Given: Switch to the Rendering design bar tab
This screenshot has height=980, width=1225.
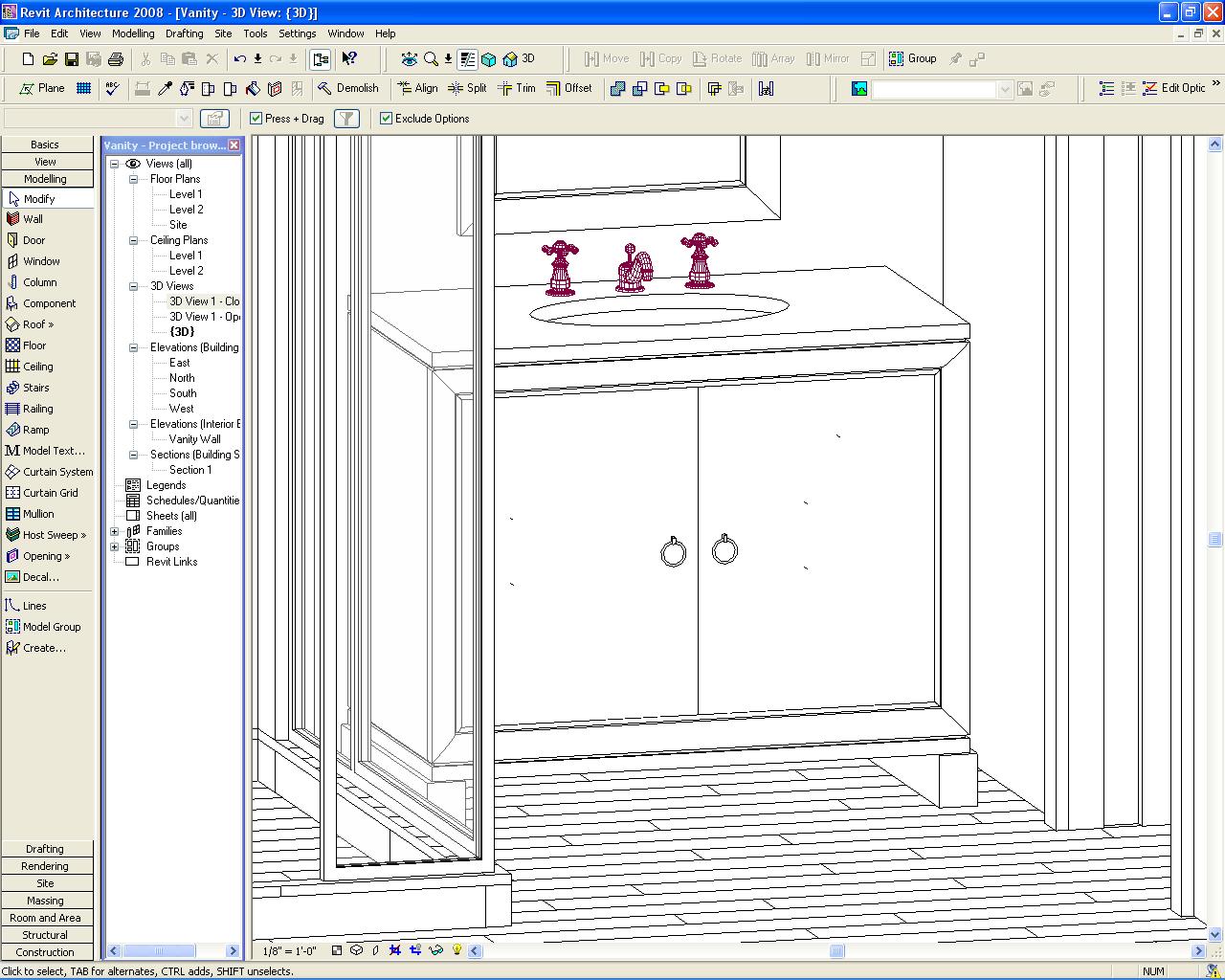Looking at the screenshot, I should coord(45,866).
